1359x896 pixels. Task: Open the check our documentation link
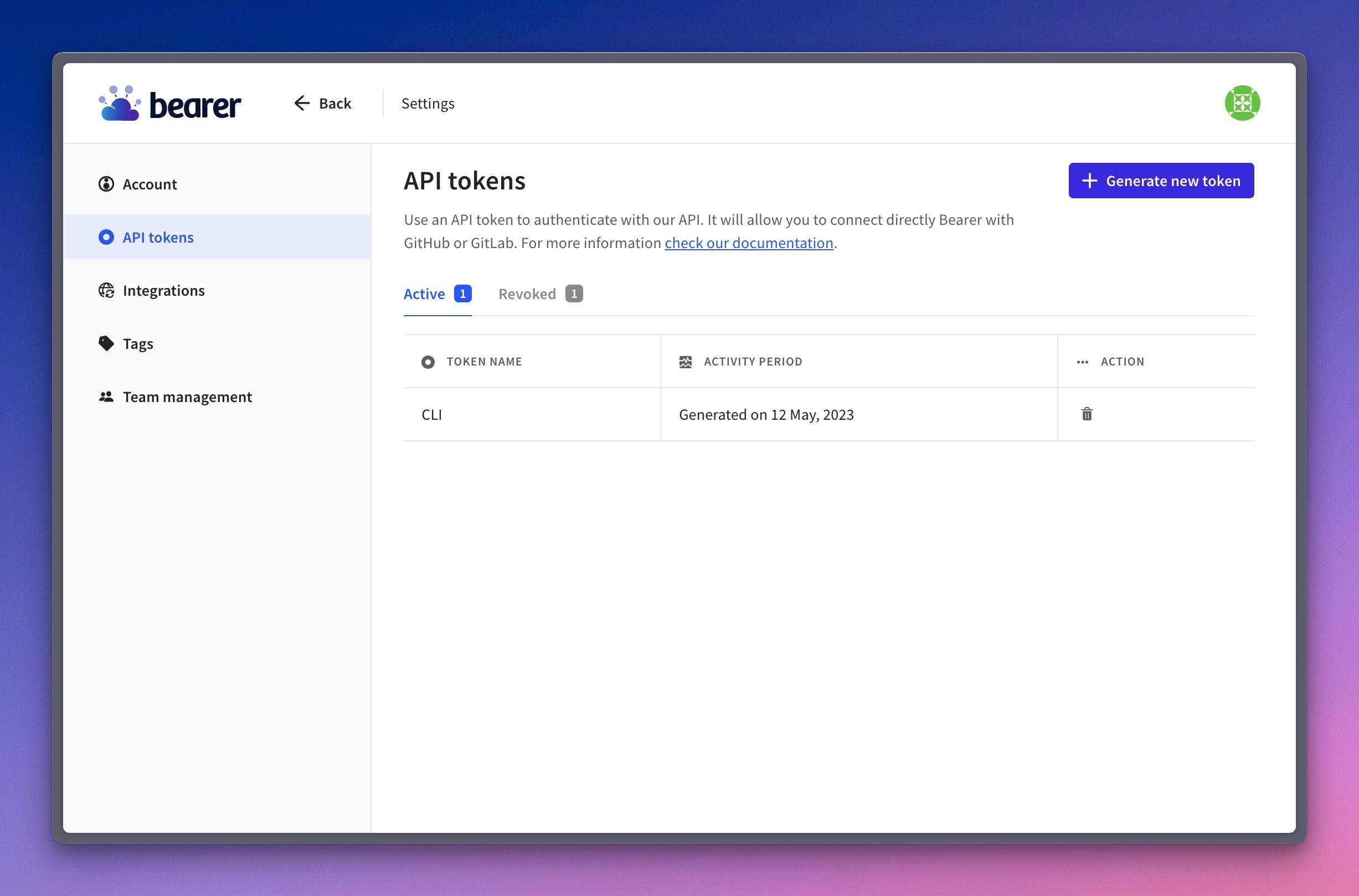click(x=749, y=243)
